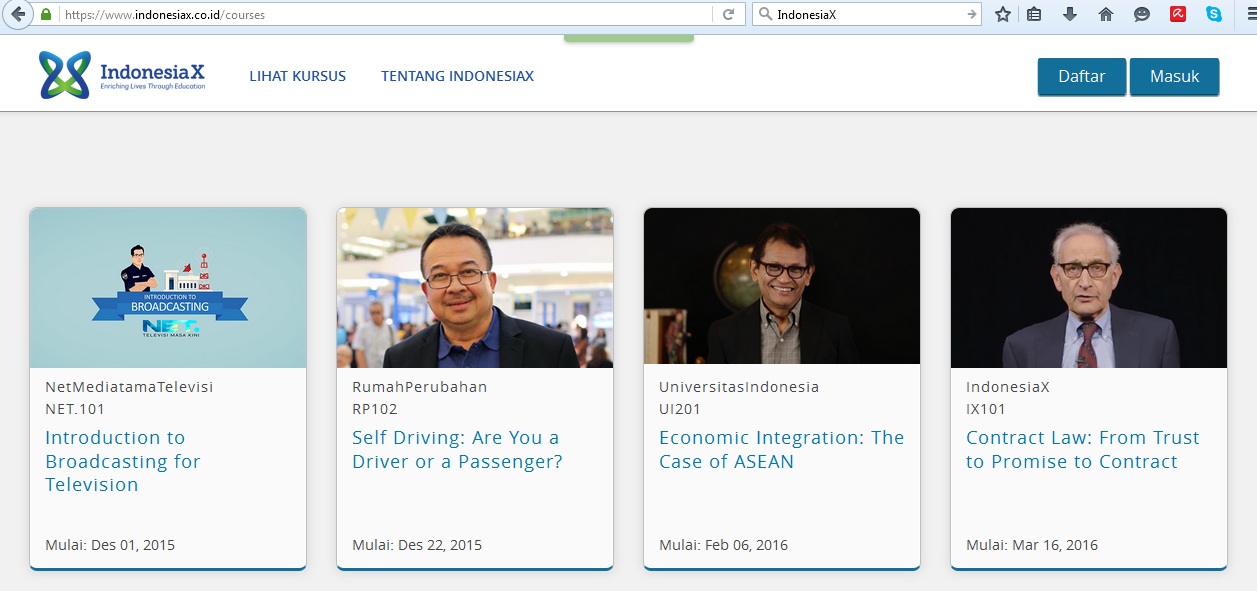Click 'Mulai: Des 22, 2015' start date
This screenshot has width=1257, height=591.
point(417,545)
